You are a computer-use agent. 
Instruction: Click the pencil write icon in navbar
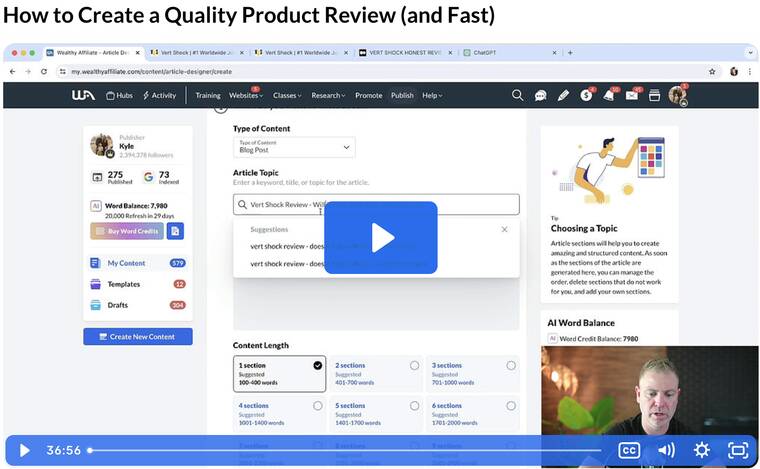click(x=563, y=95)
